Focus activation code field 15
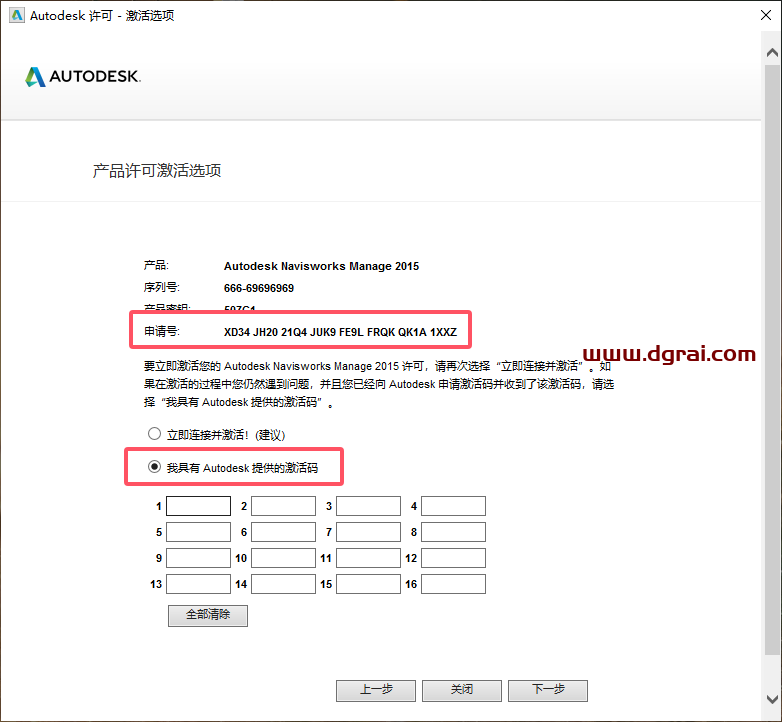The height and width of the screenshot is (722, 782). click(x=369, y=584)
